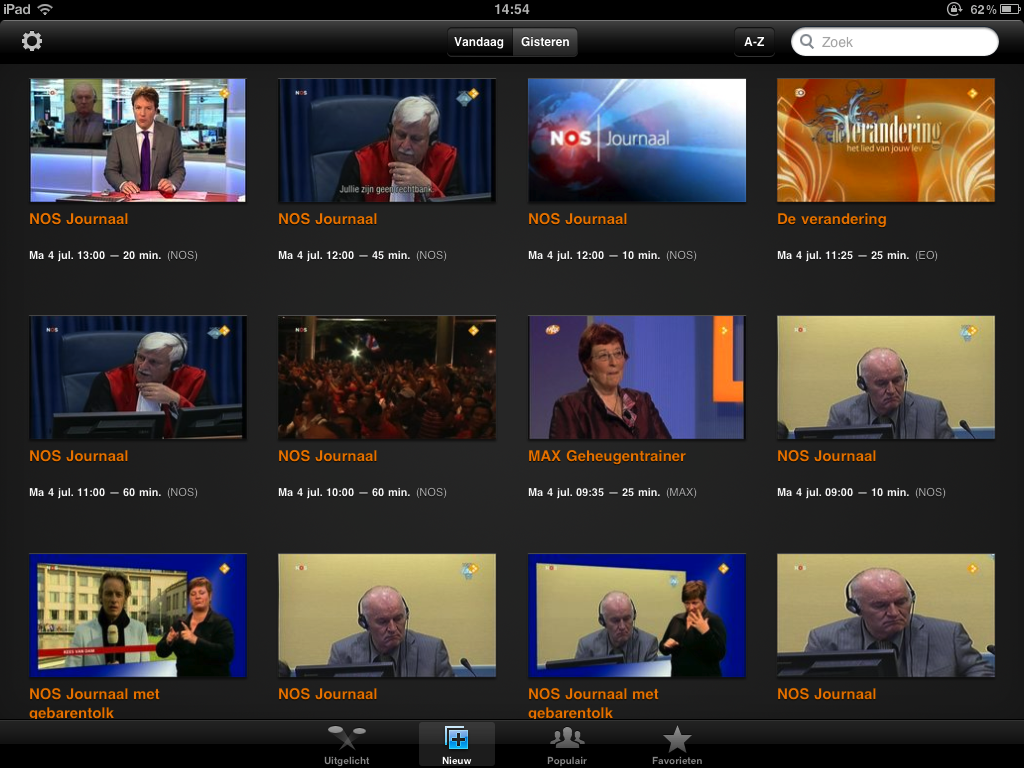The image size is (1024, 768).
Task: Select the NOS Journaal title for 13:00
Action: (x=78, y=219)
